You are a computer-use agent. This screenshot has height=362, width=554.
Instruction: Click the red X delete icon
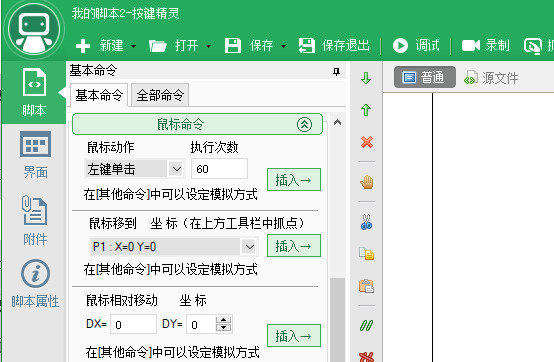pos(367,142)
